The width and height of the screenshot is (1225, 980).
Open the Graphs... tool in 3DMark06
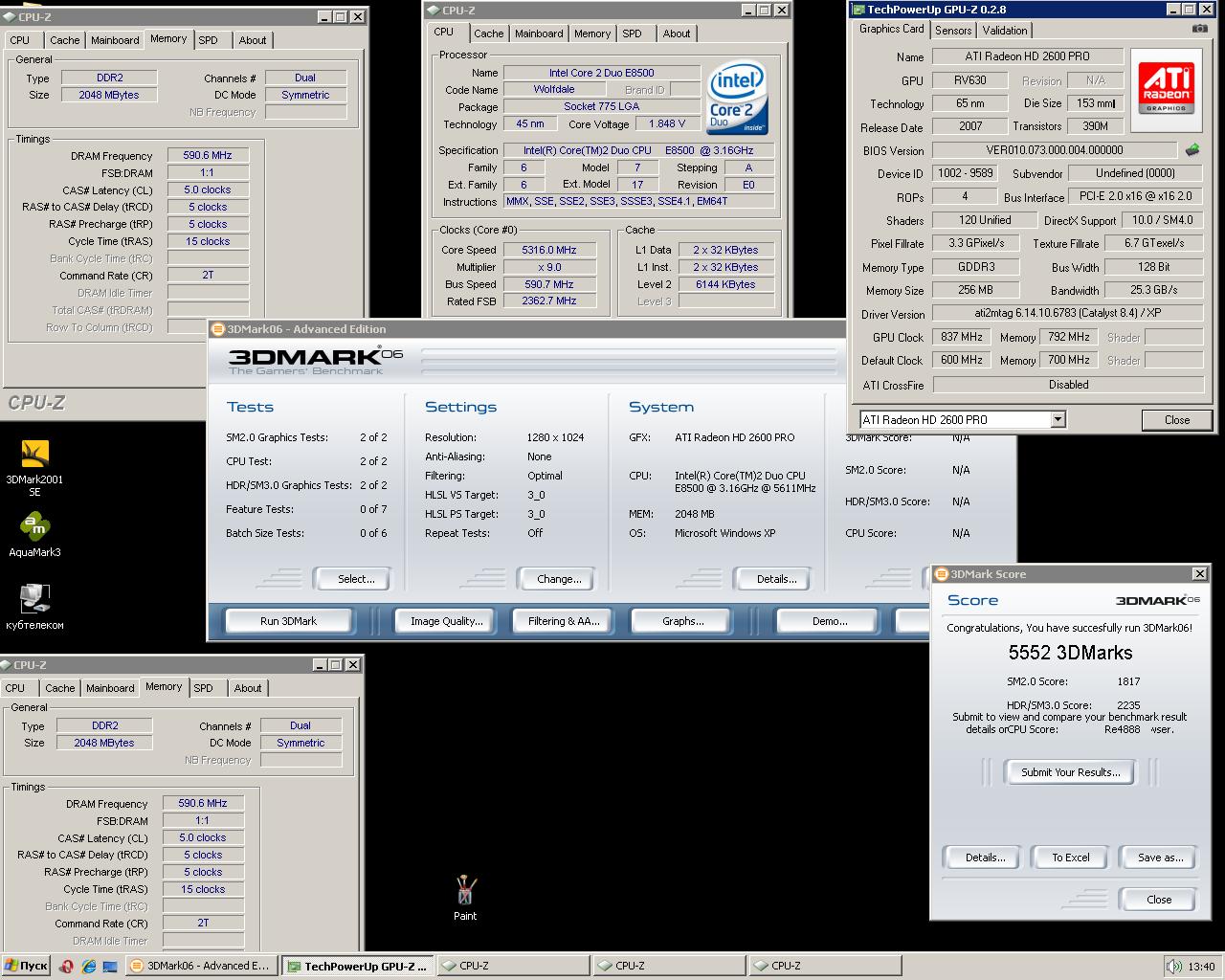tap(682, 621)
